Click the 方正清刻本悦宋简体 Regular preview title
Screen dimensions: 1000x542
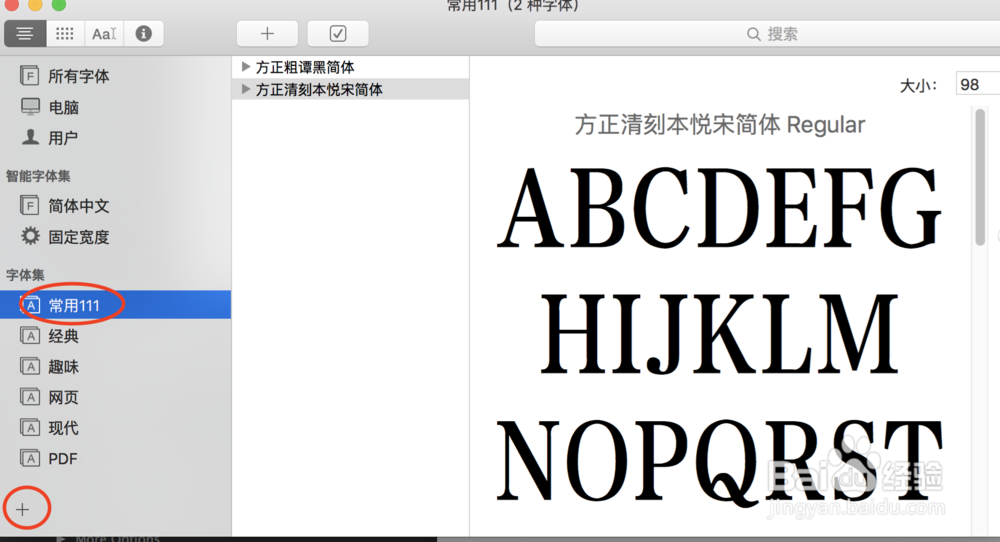[x=719, y=124]
